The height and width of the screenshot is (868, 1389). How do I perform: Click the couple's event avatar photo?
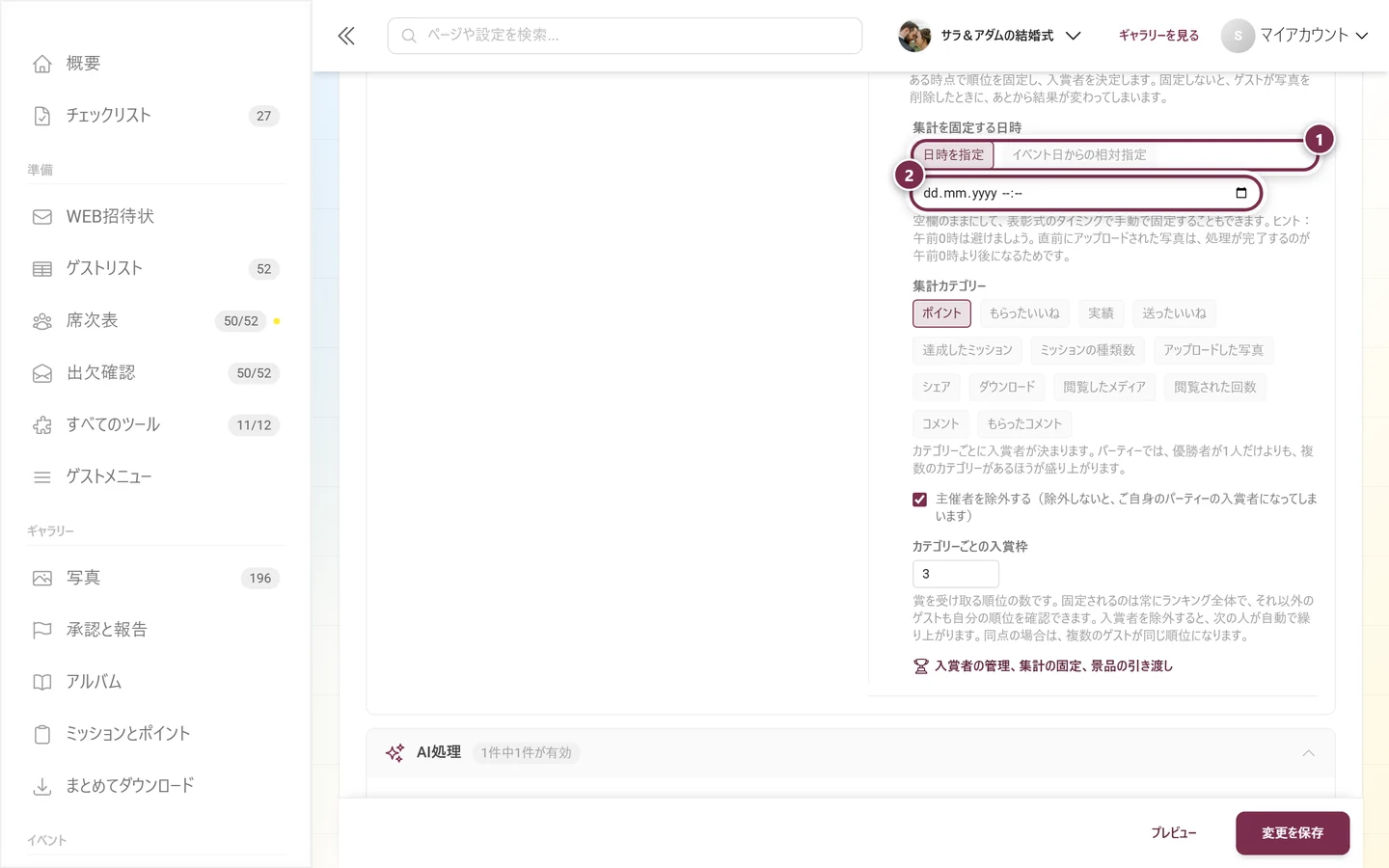[914, 36]
